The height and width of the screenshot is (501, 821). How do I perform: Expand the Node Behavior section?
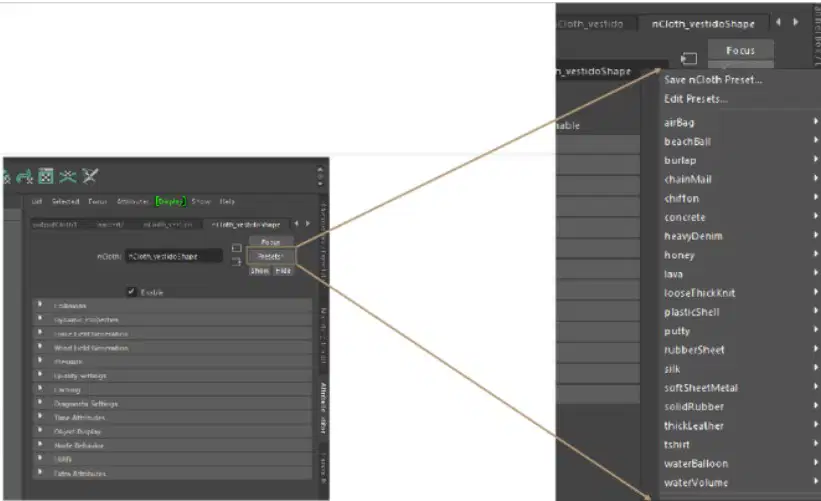(x=172, y=446)
